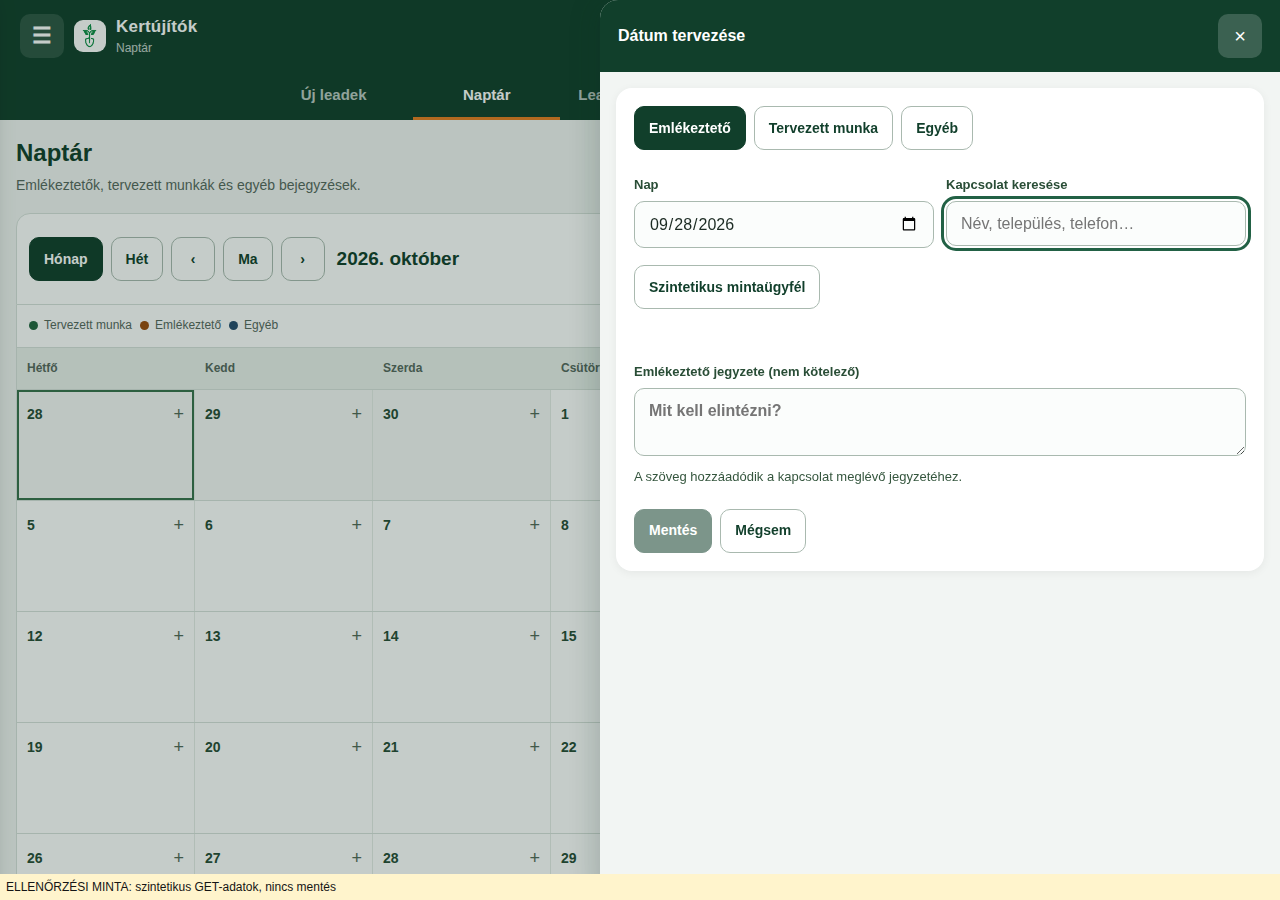Click the plus icon on day 20

pos(357,746)
